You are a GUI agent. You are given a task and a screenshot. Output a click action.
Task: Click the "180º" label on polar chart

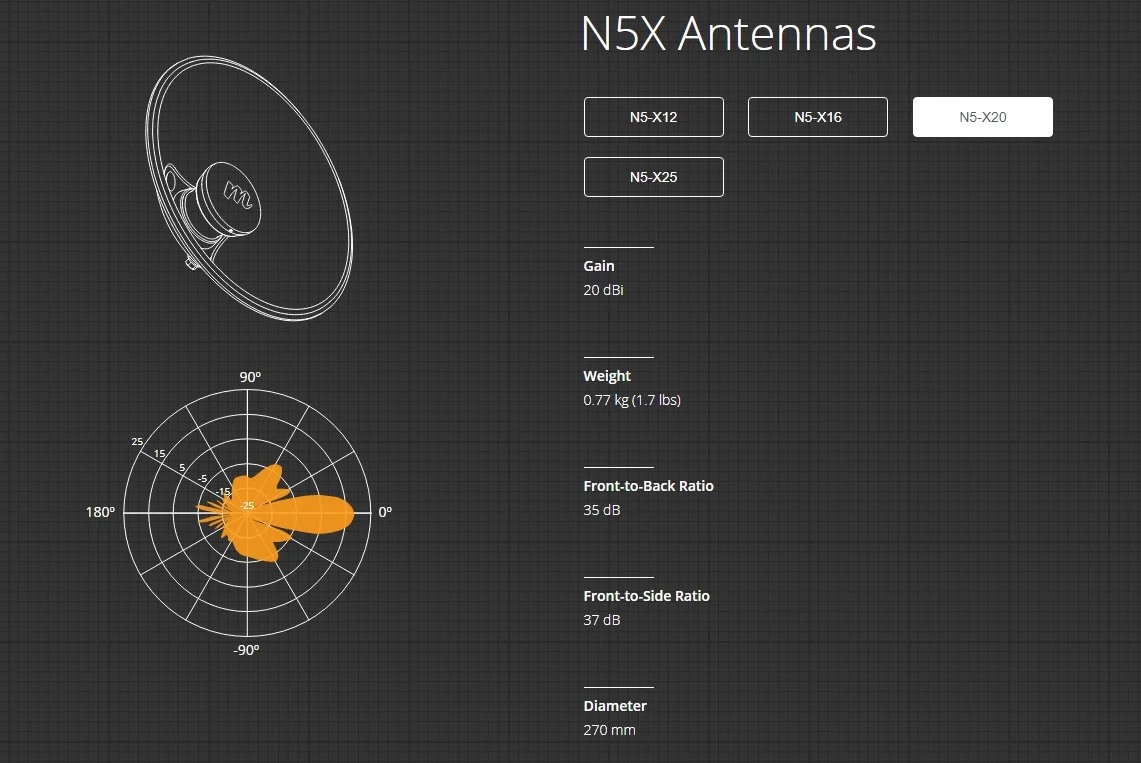[100, 512]
